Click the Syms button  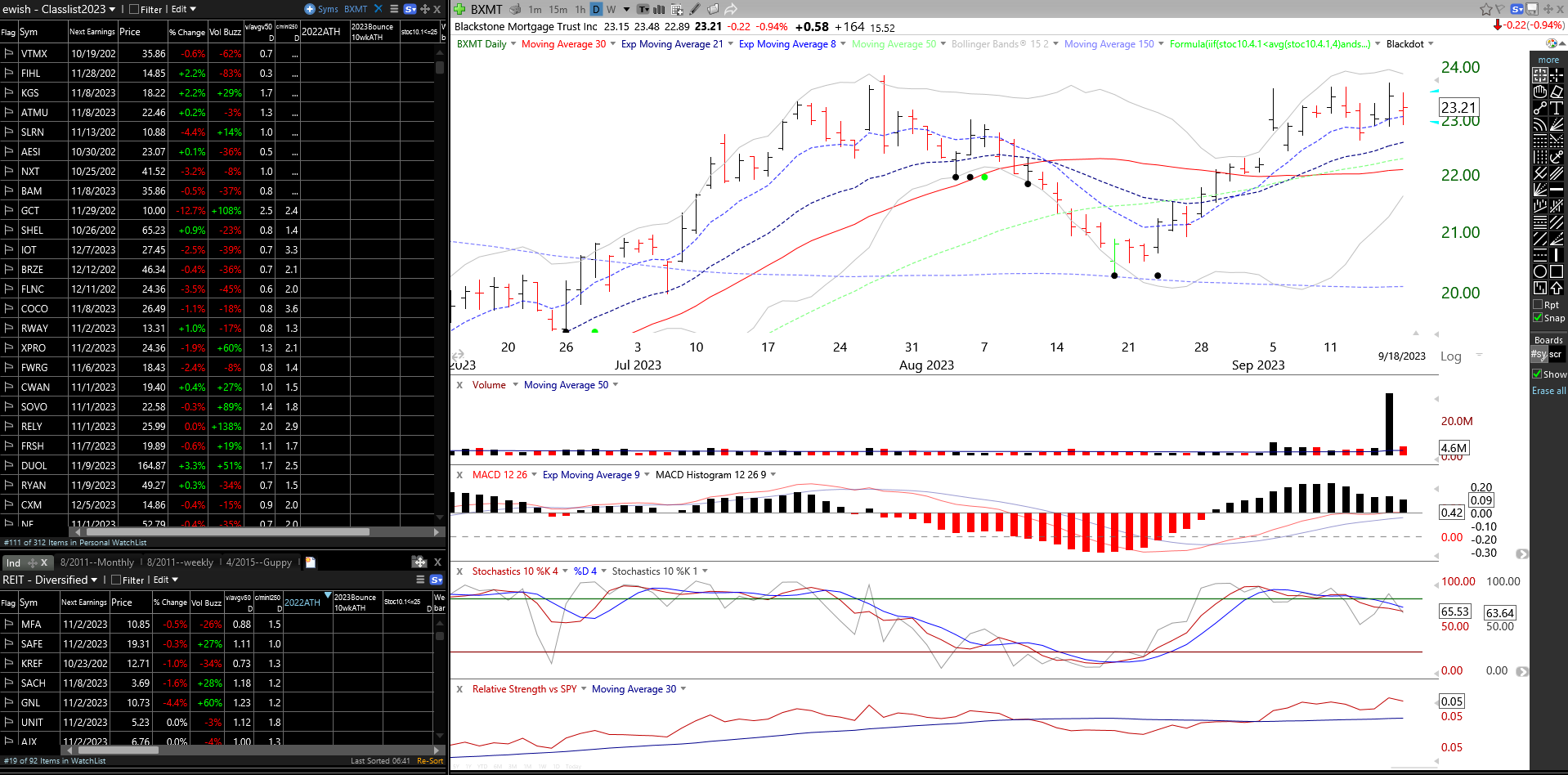pos(321,9)
